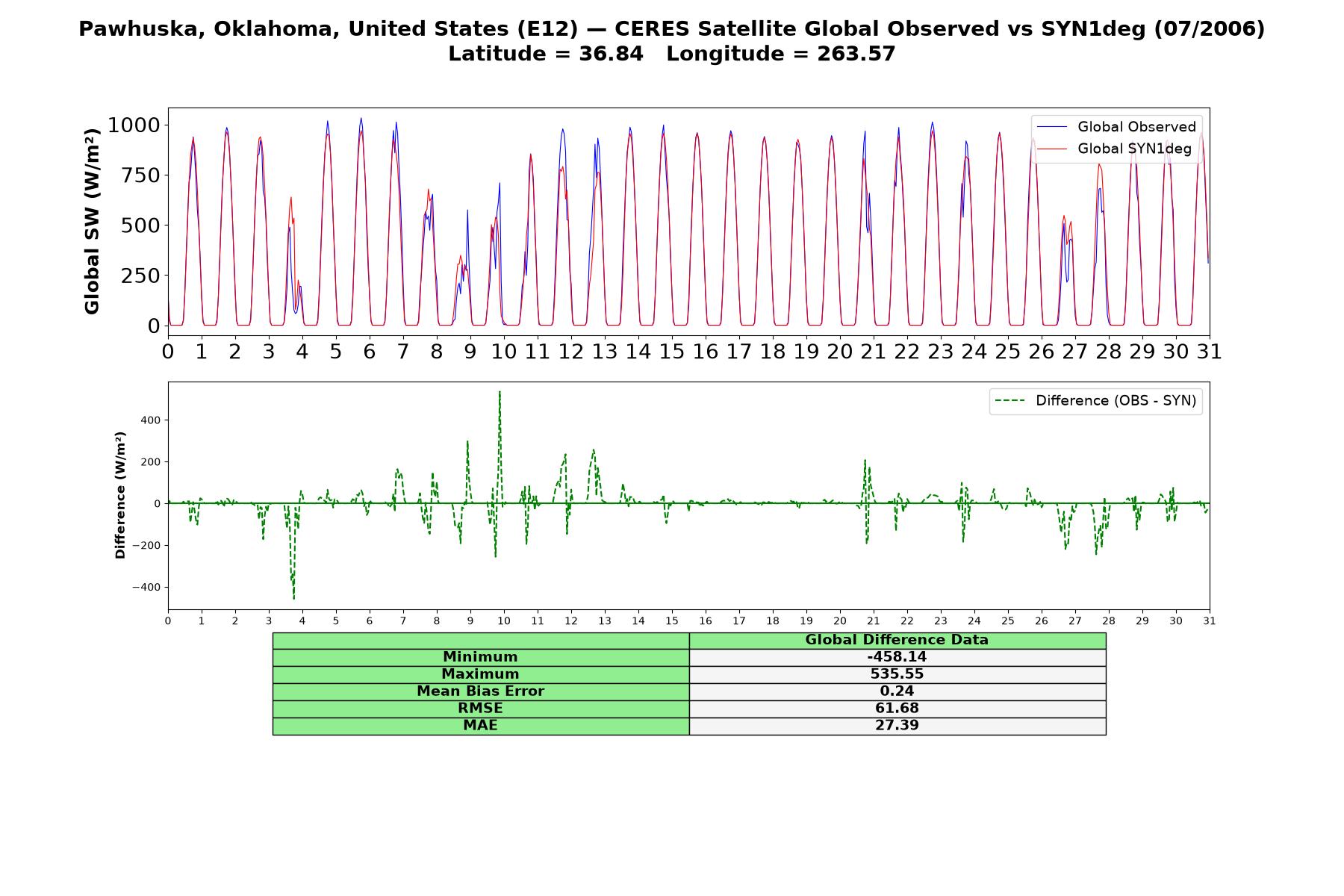
Task: Click the Global Difference Data header cell
Action: [x=897, y=640]
